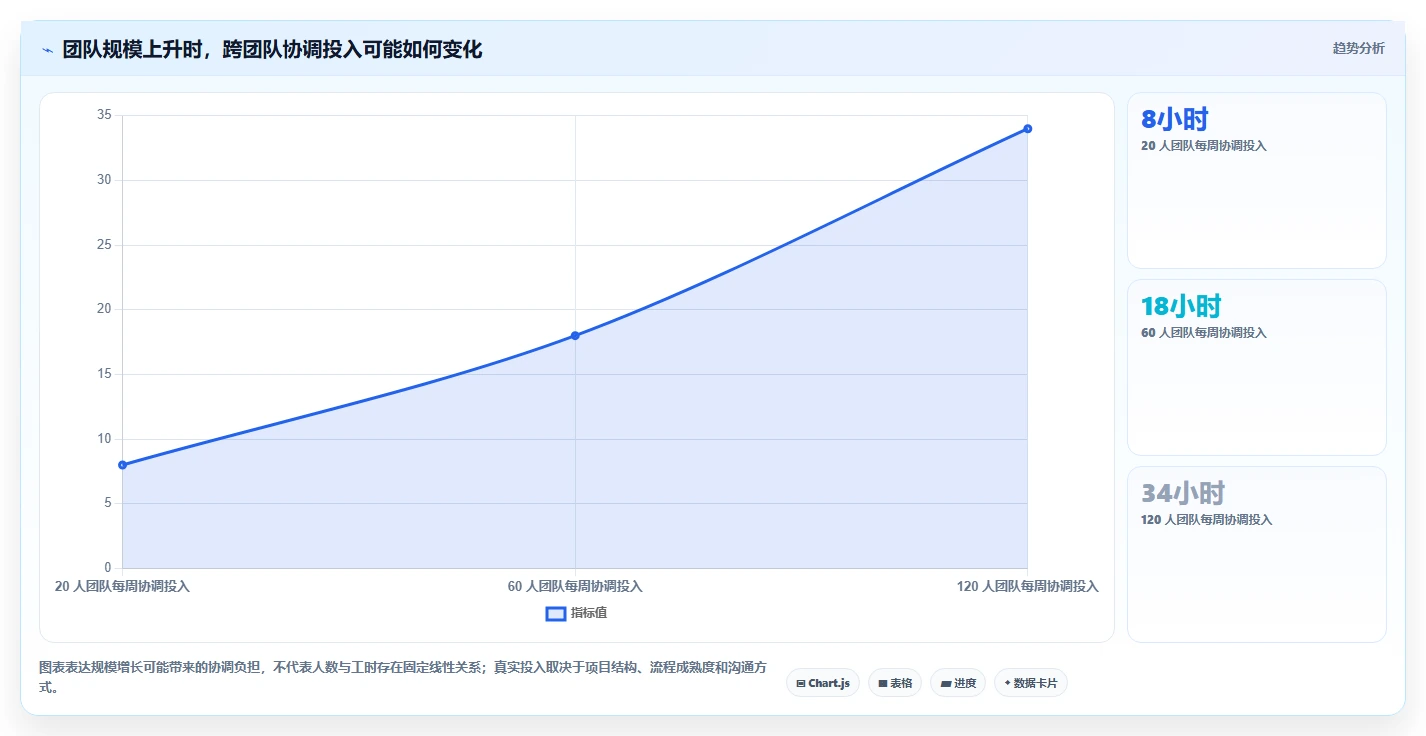This screenshot has height=736, width=1426.
Task: Click the title 团队规模上升时，跨团队协调投入可能如何变化
Action: click(272, 50)
